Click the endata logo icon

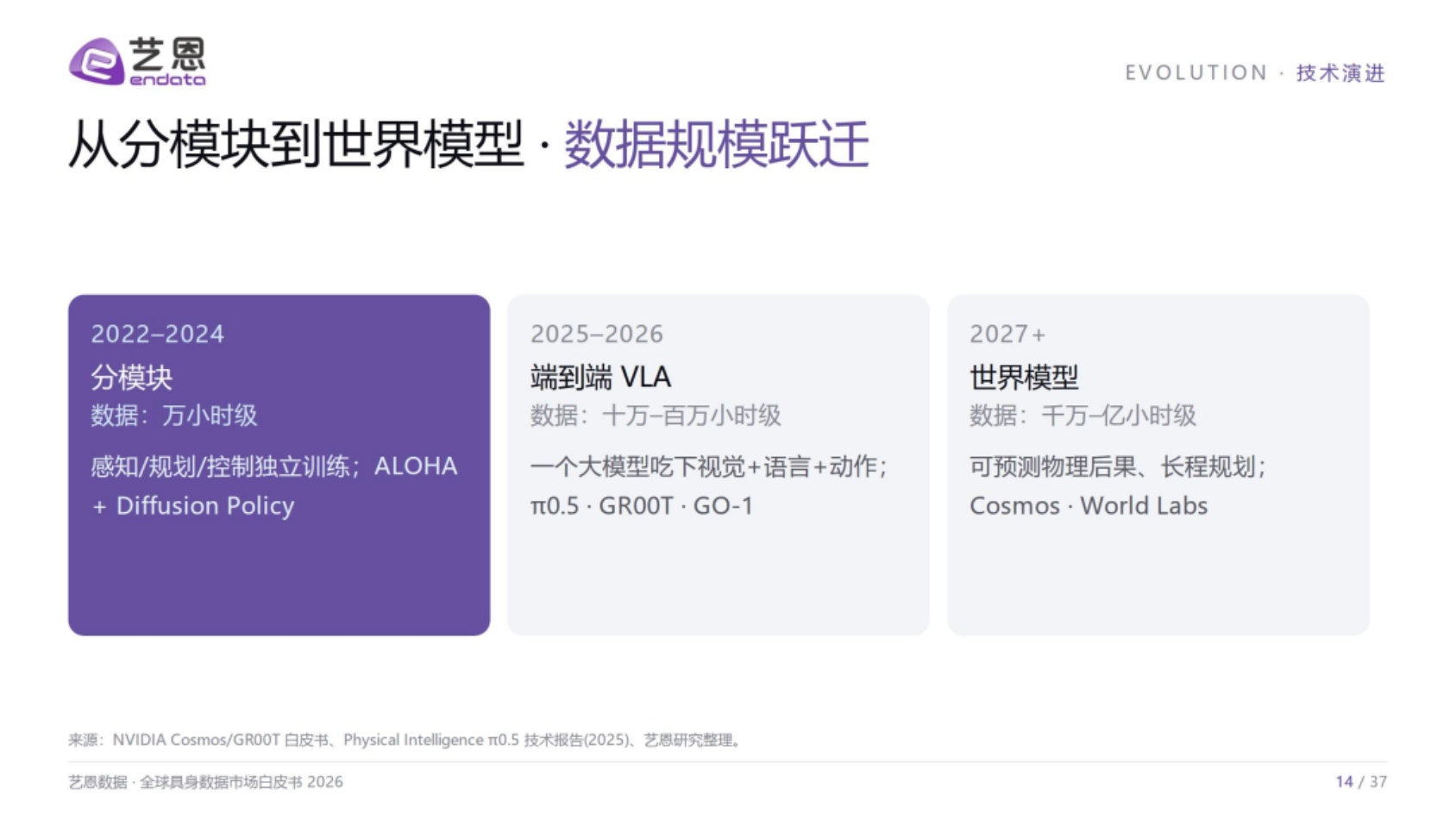[97, 61]
